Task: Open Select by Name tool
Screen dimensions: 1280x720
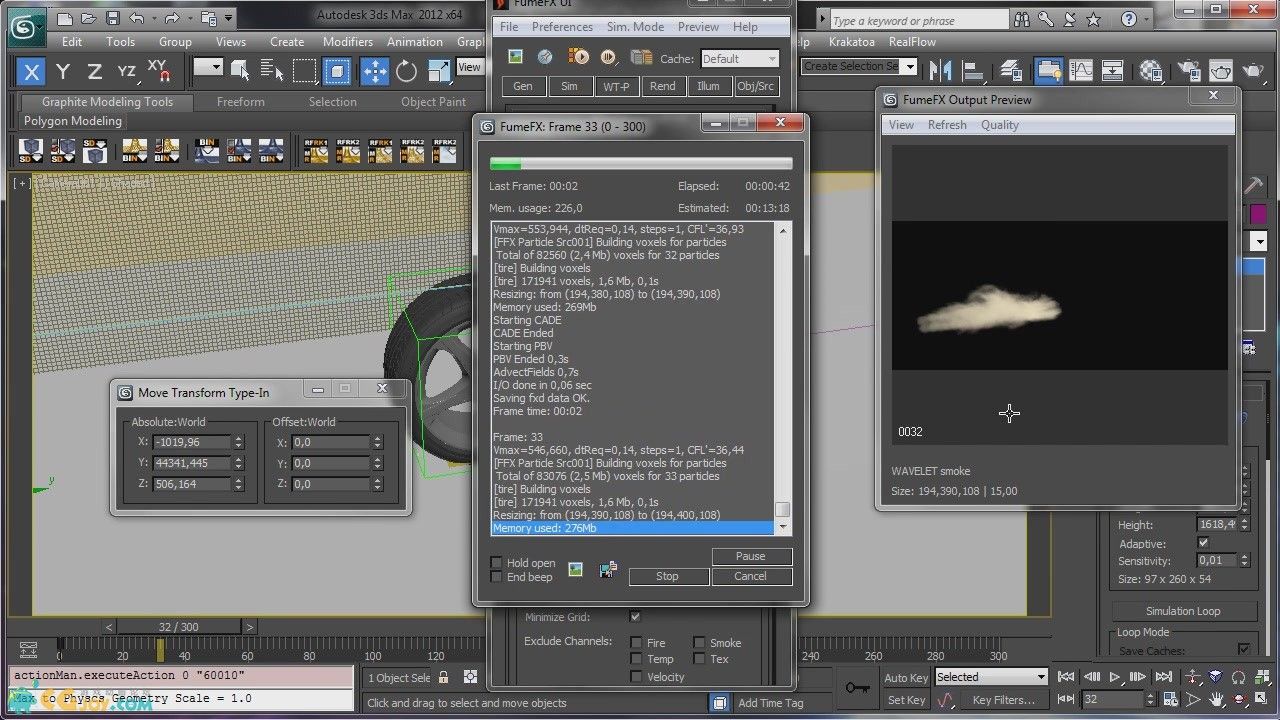Action: (271, 70)
